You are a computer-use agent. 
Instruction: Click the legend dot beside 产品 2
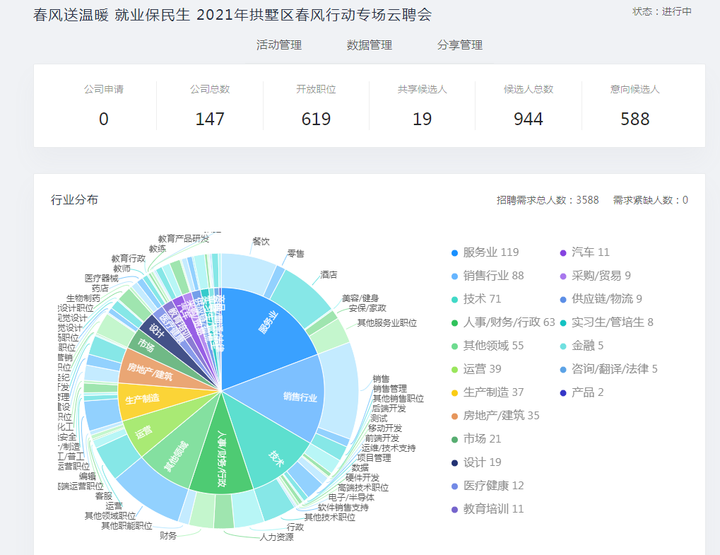563,392
